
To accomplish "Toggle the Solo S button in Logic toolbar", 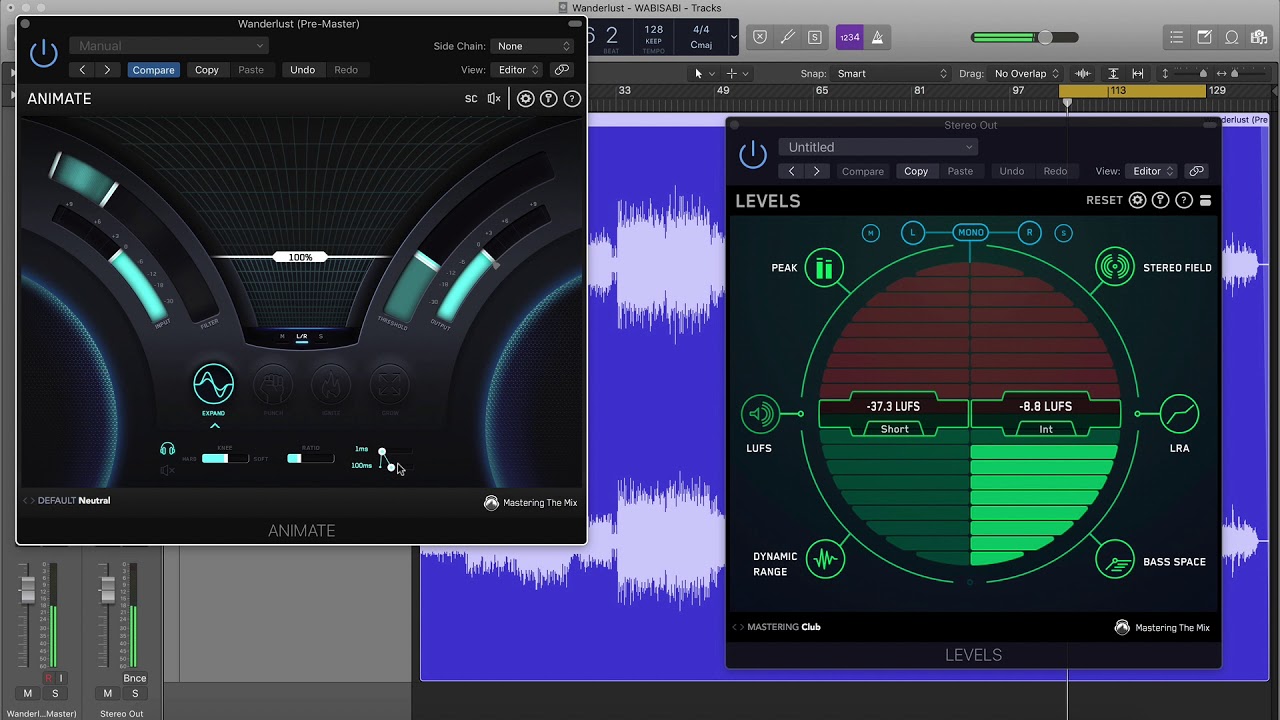I will [815, 37].
